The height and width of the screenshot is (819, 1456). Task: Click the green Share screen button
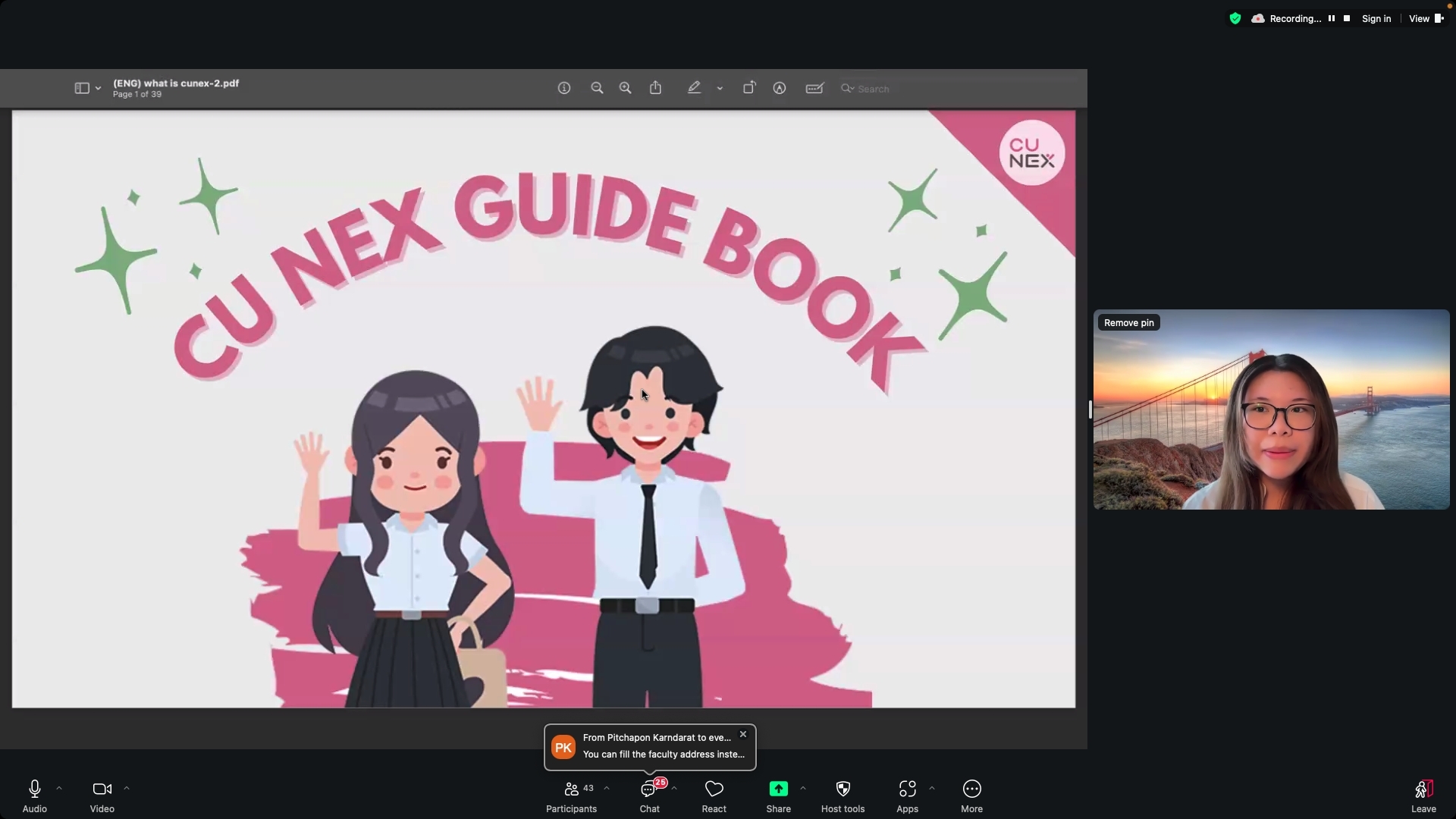click(x=778, y=789)
